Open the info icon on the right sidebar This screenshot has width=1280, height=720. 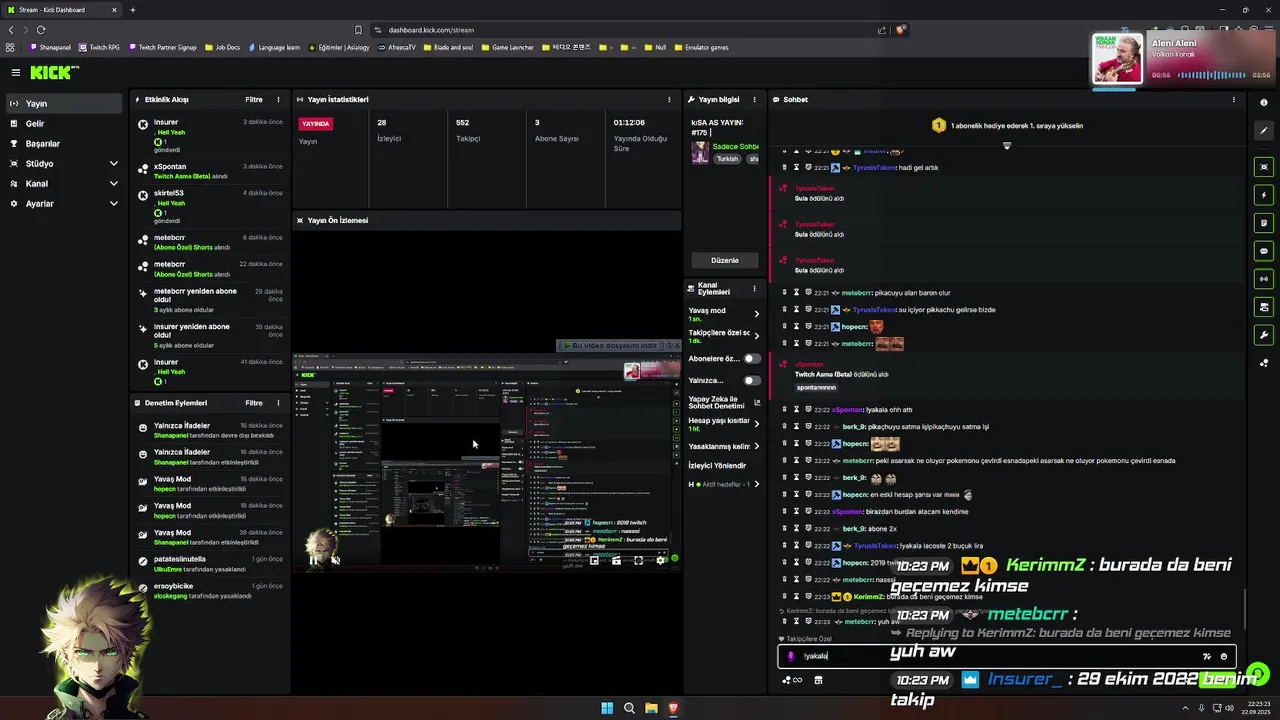pyautogui.click(x=1264, y=102)
